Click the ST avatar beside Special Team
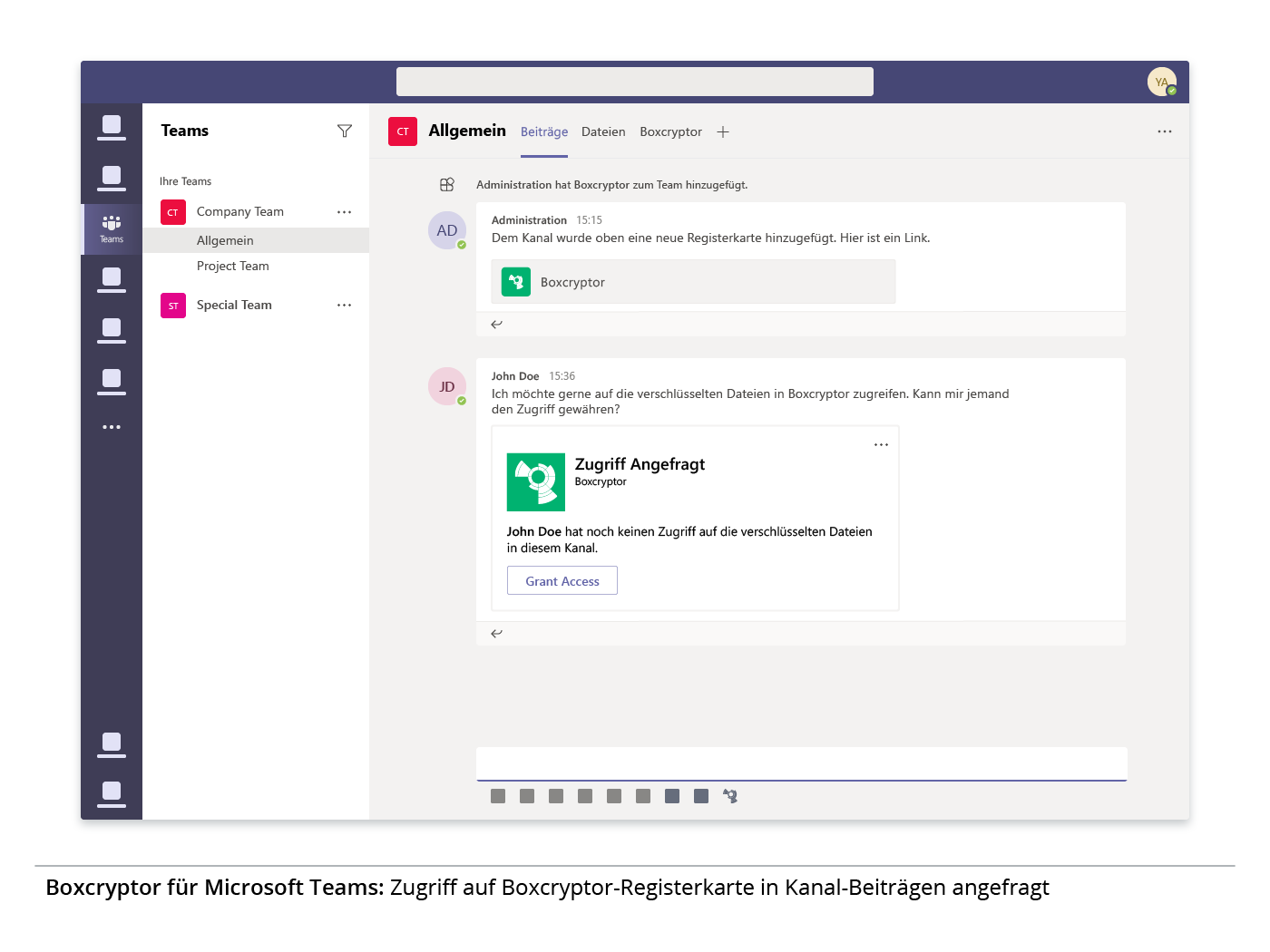 click(x=173, y=306)
